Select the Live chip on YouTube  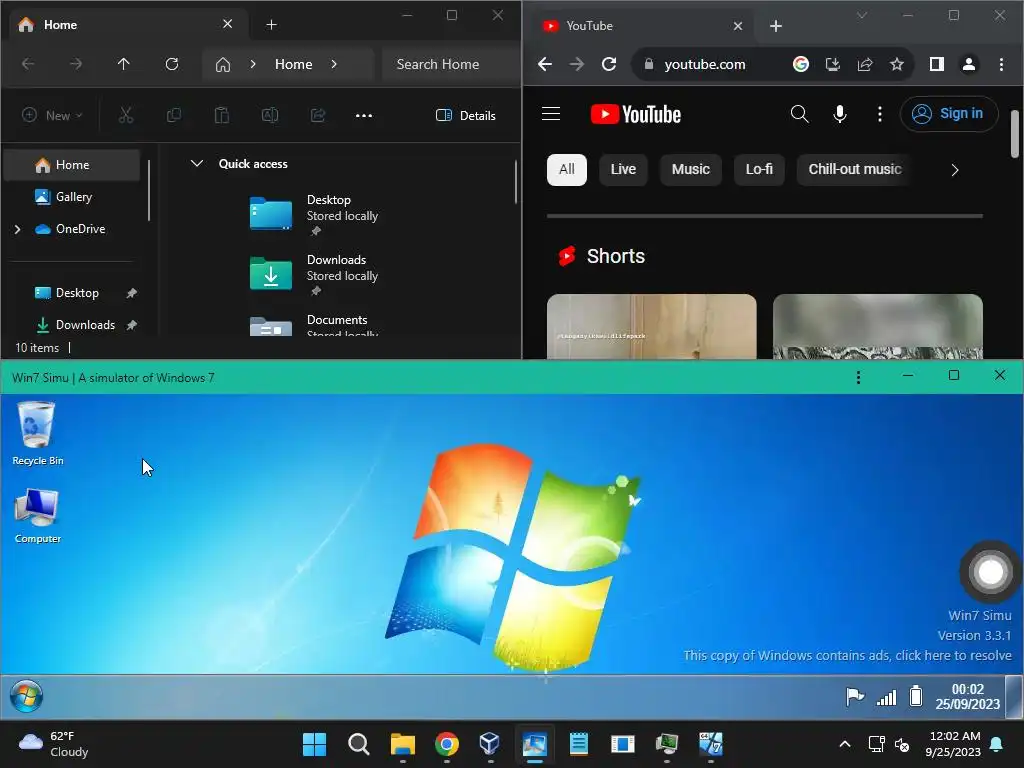click(x=623, y=170)
